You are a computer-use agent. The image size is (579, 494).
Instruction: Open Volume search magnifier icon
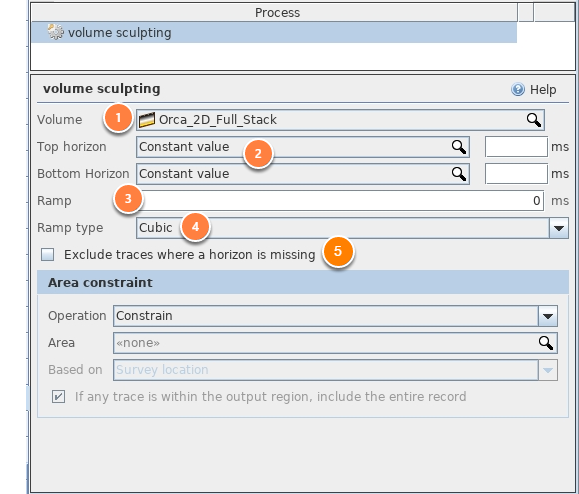pos(534,120)
